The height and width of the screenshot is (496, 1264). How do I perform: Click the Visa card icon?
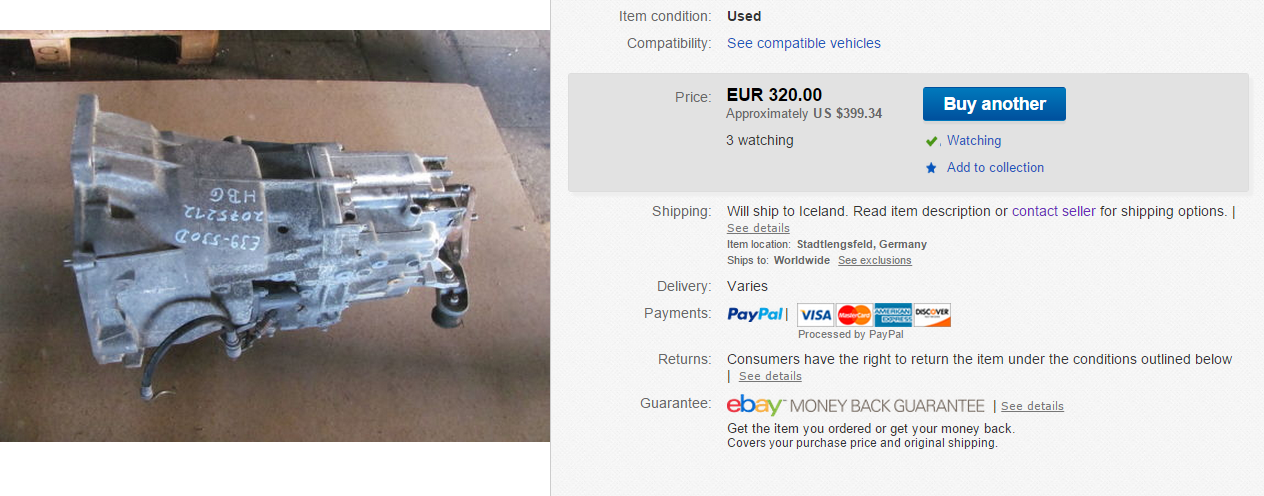pos(815,315)
